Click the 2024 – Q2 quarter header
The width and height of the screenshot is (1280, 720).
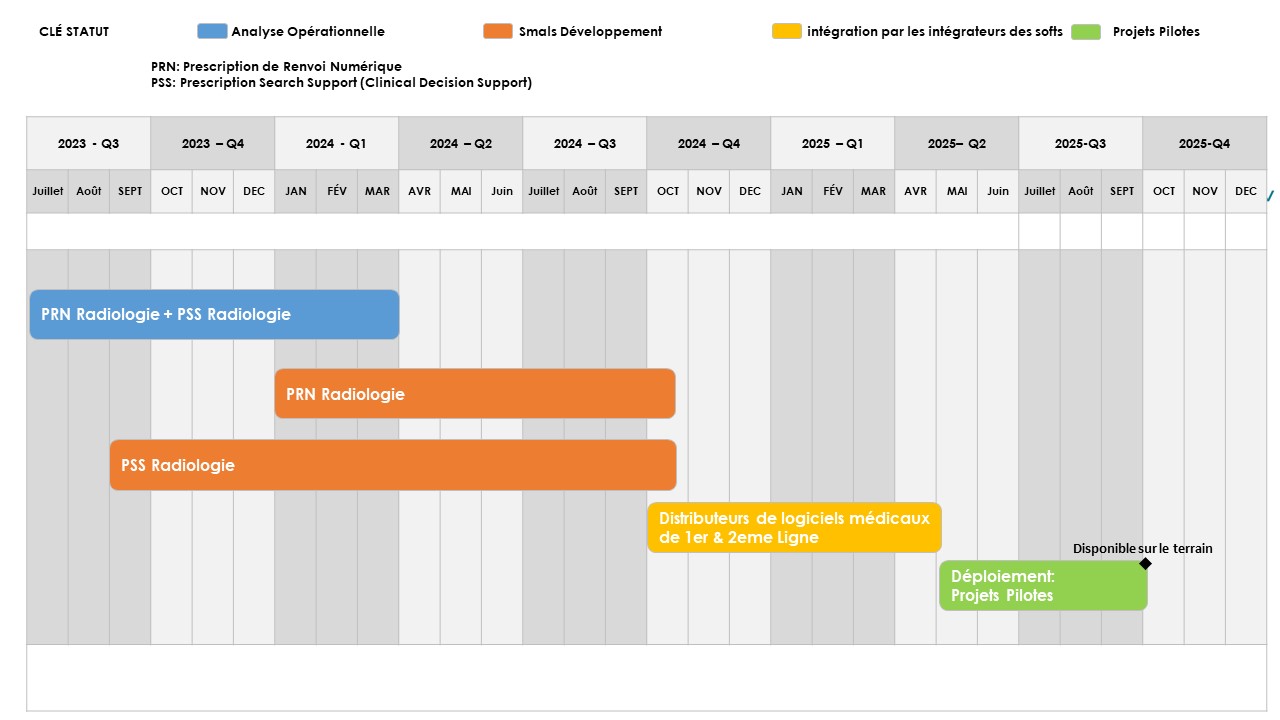click(x=461, y=143)
